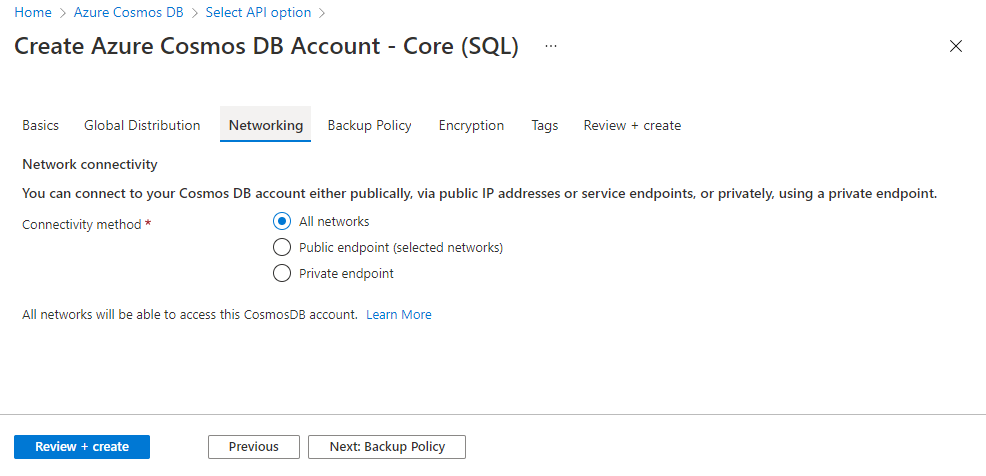The width and height of the screenshot is (986, 476).
Task: Click the All networks access info text
Action: pyautogui.click(x=190, y=314)
